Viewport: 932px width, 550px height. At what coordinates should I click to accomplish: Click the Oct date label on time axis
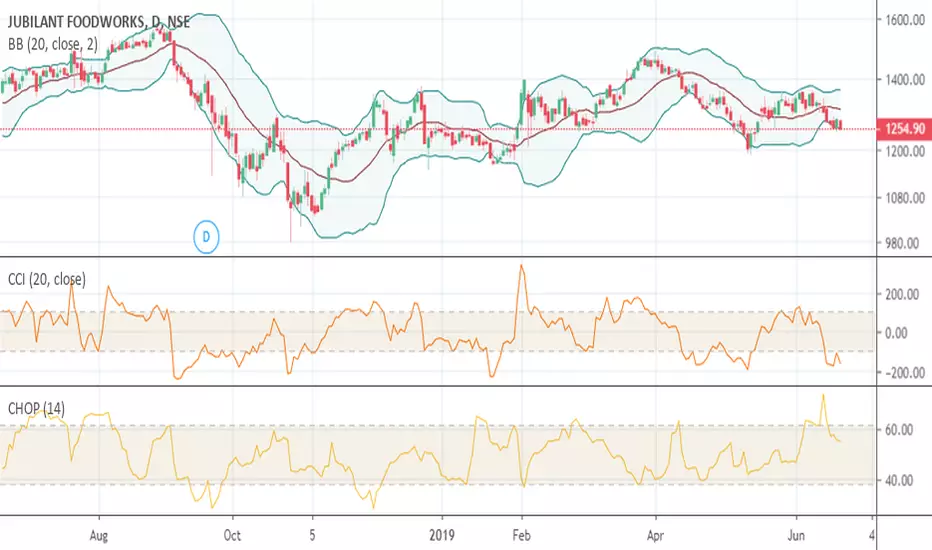pos(232,536)
